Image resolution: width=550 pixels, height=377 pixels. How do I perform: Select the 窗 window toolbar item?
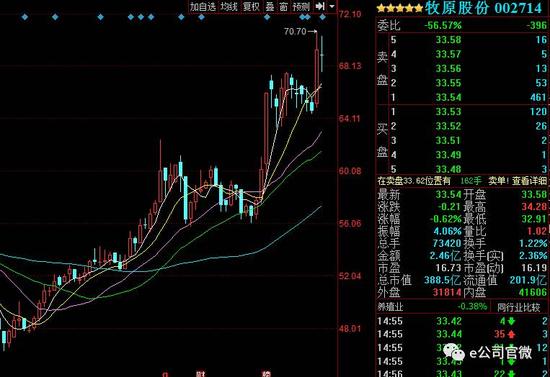pos(283,6)
